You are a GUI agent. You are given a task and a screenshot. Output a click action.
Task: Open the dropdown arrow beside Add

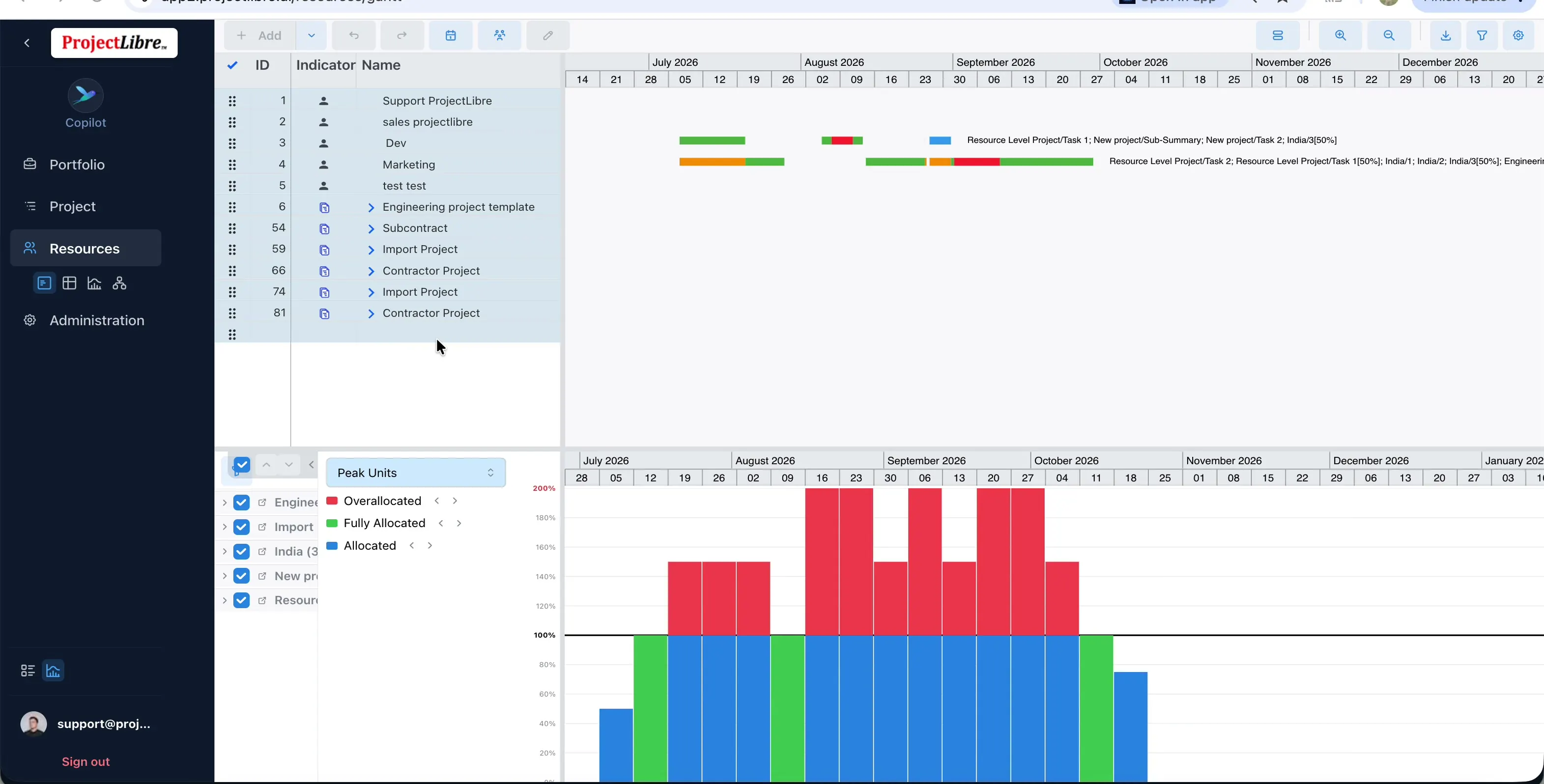click(311, 36)
